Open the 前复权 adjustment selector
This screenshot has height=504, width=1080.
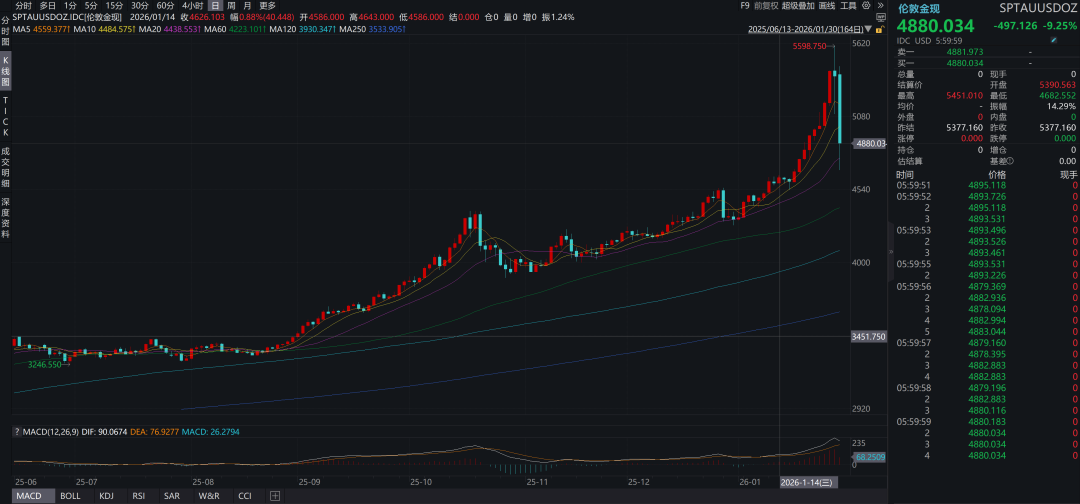tap(766, 6)
